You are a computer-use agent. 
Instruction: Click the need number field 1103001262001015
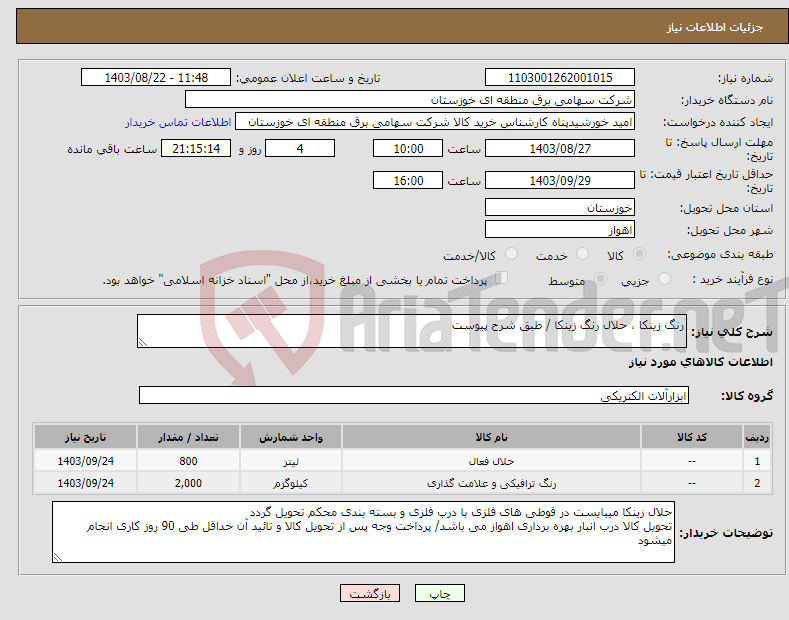560,78
